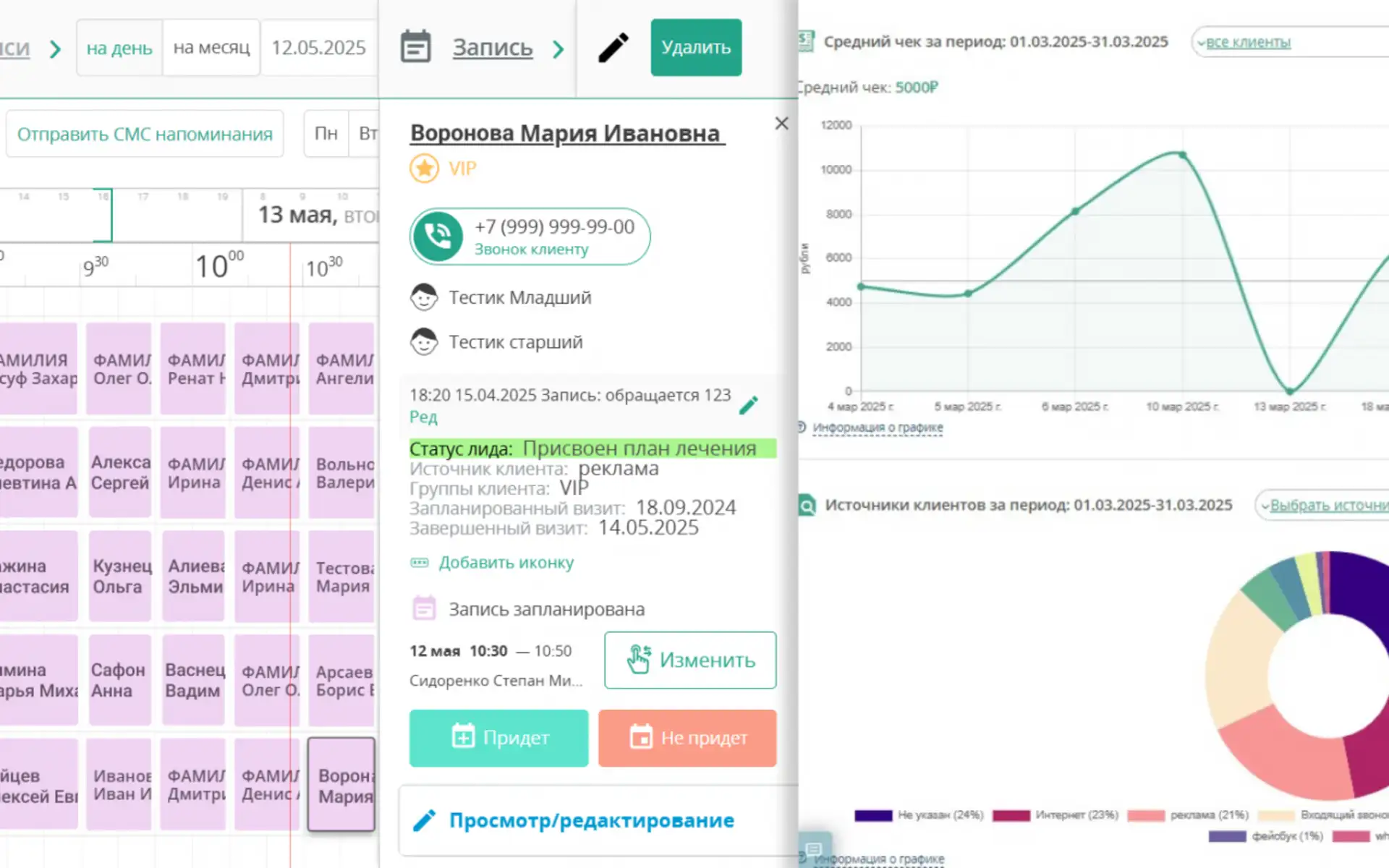
Task: Open the Тестова Мария appointment card
Action: (341, 576)
